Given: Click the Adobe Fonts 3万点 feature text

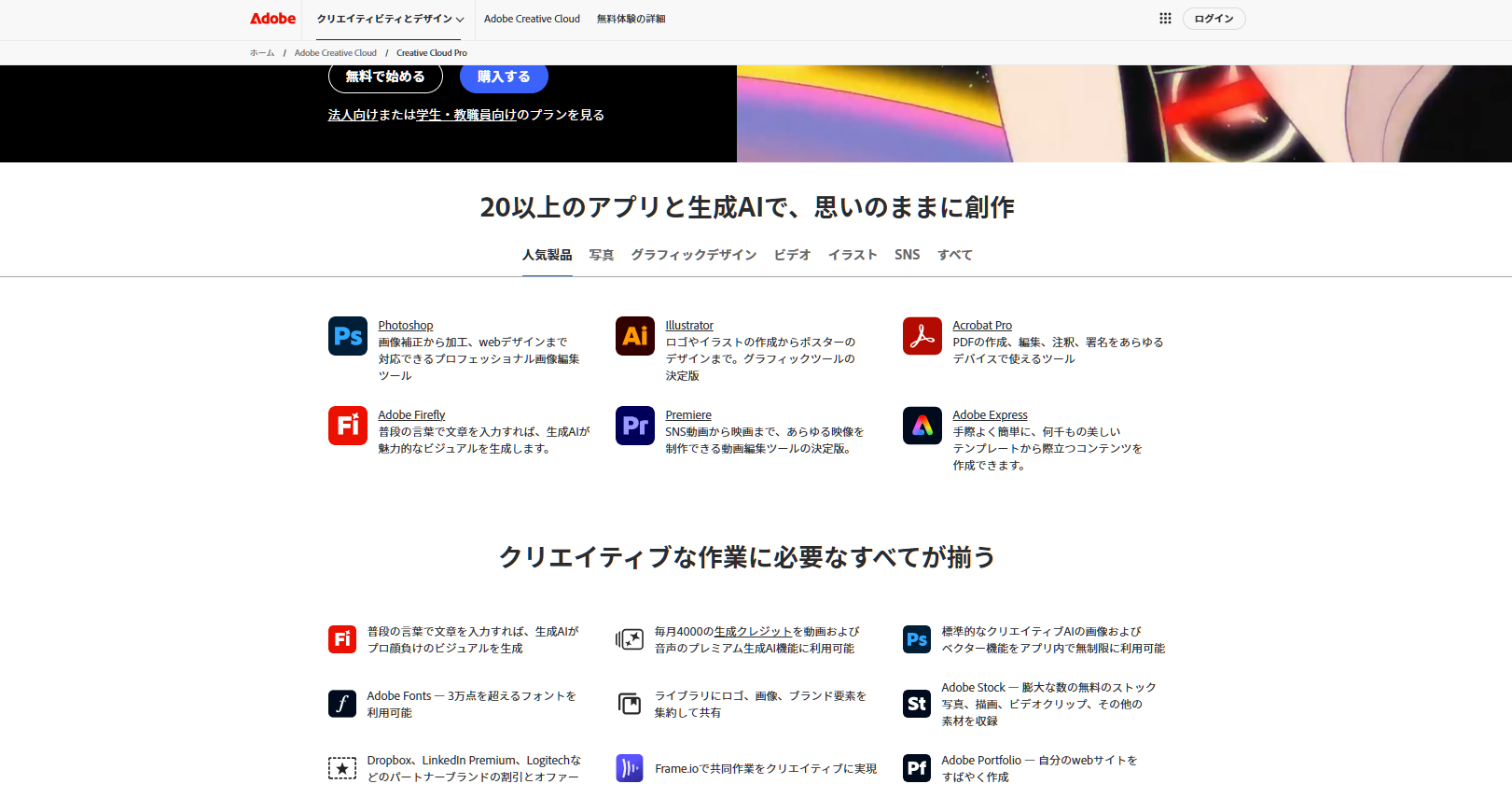Looking at the screenshot, I should point(471,704).
